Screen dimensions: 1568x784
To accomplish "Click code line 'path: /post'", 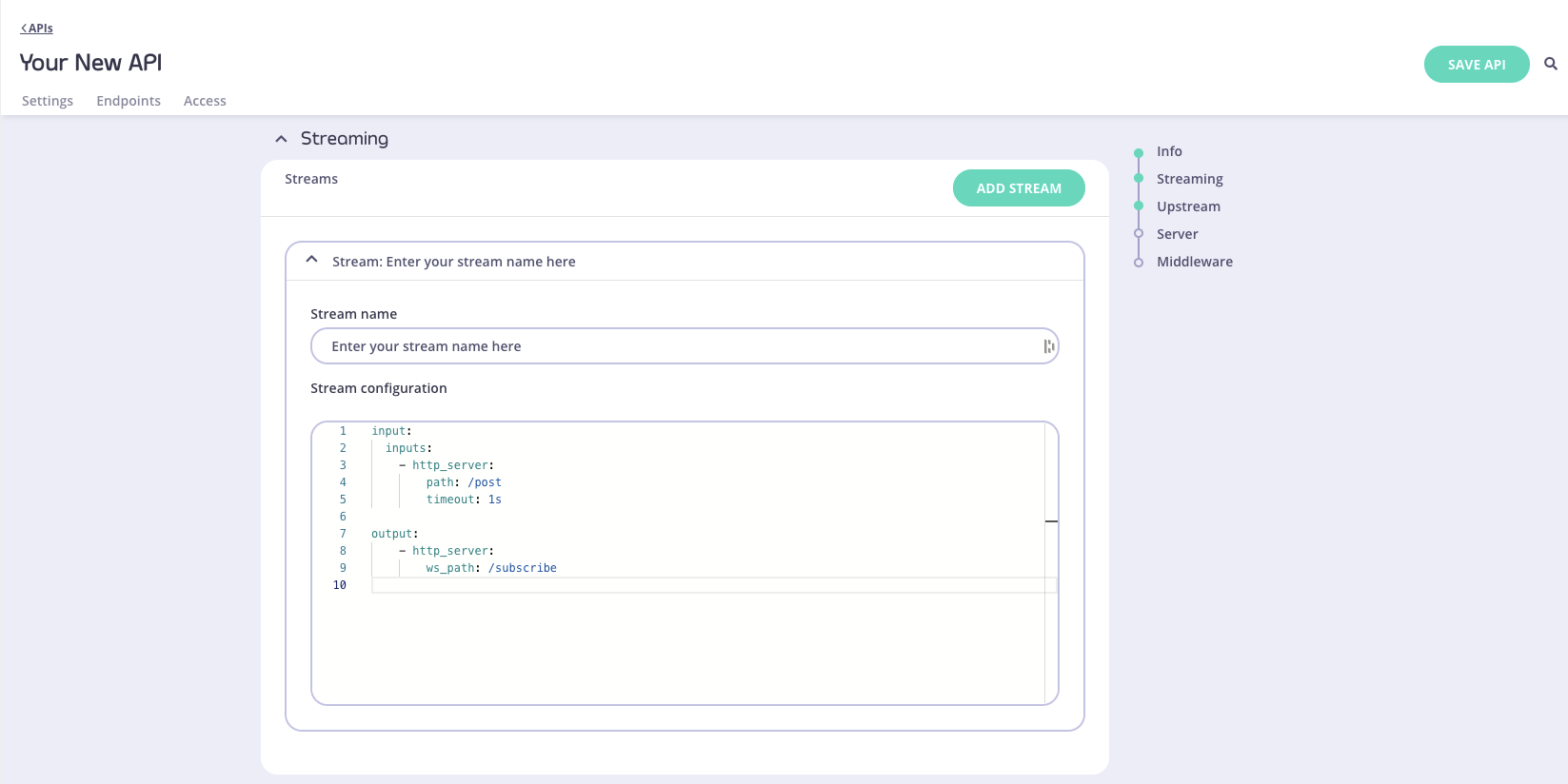I will [x=464, y=482].
